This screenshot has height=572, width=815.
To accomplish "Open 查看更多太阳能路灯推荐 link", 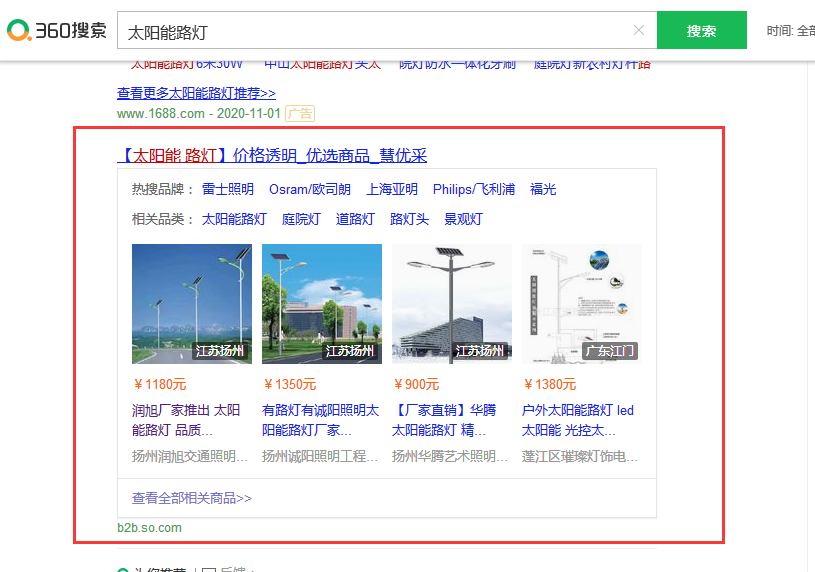I will pyautogui.click(x=196, y=93).
